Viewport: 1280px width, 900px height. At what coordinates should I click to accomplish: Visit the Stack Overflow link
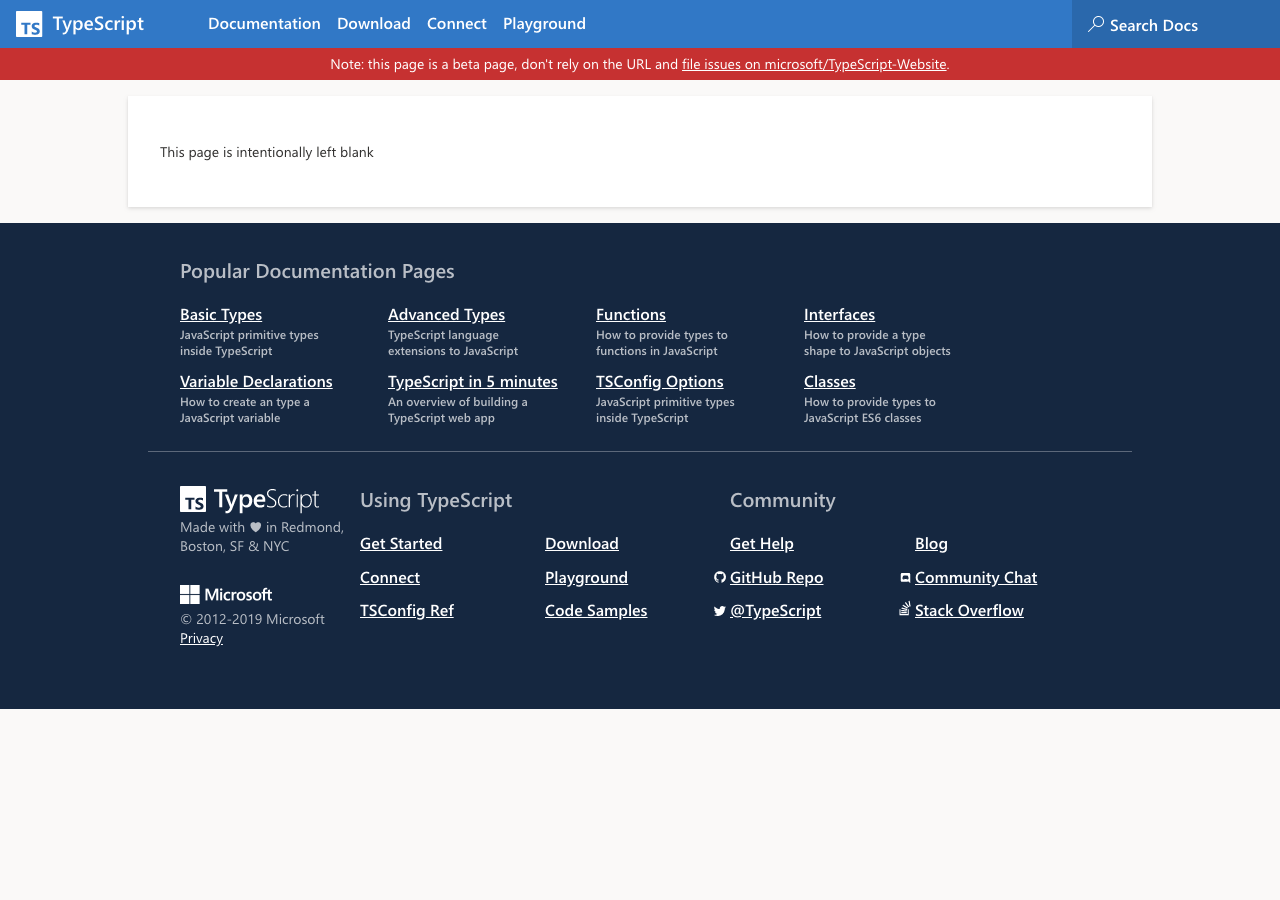click(x=969, y=610)
